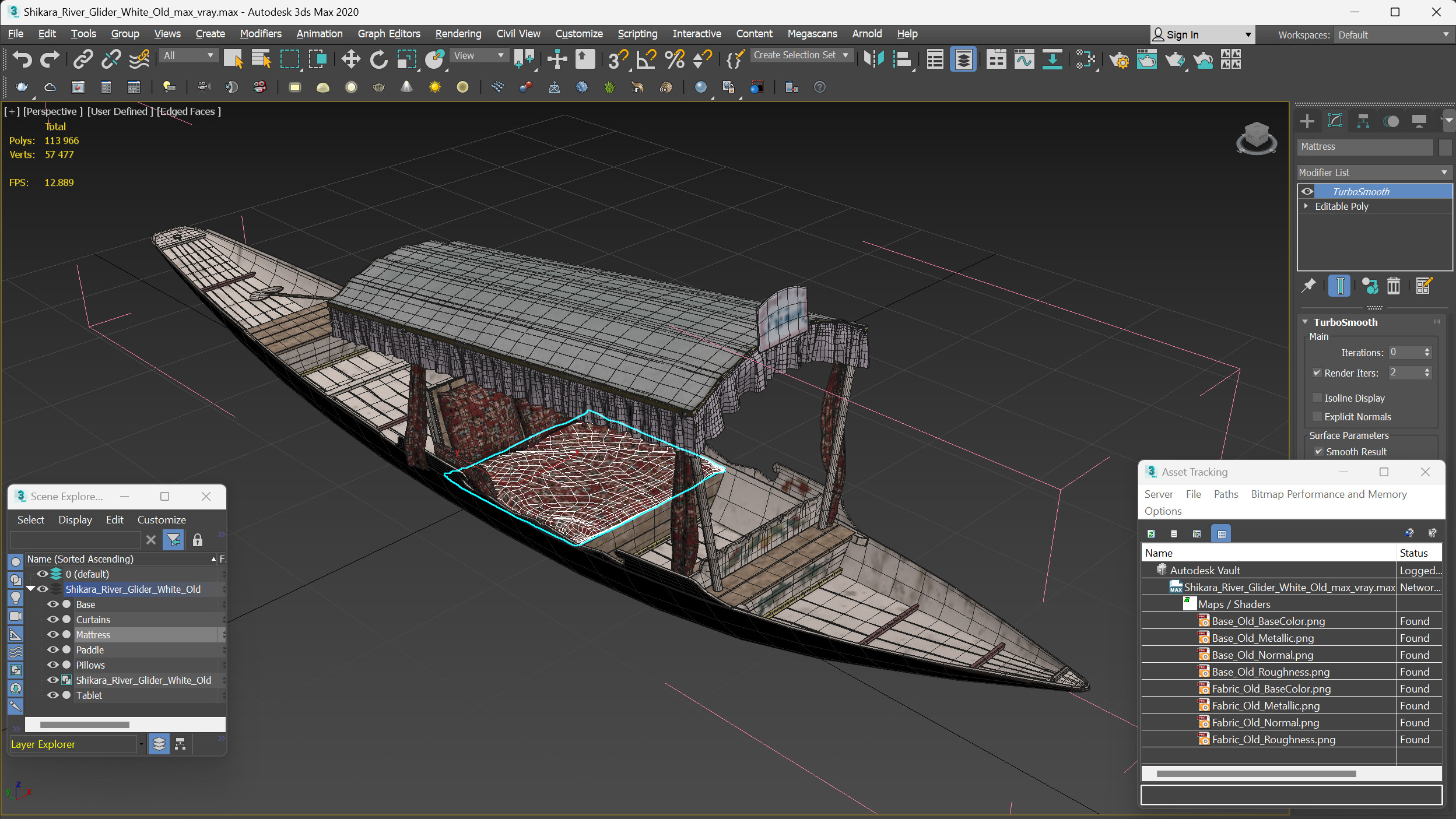Refresh the Asset Tracking list
Viewport: 1456px width, 819px height.
point(1151,533)
